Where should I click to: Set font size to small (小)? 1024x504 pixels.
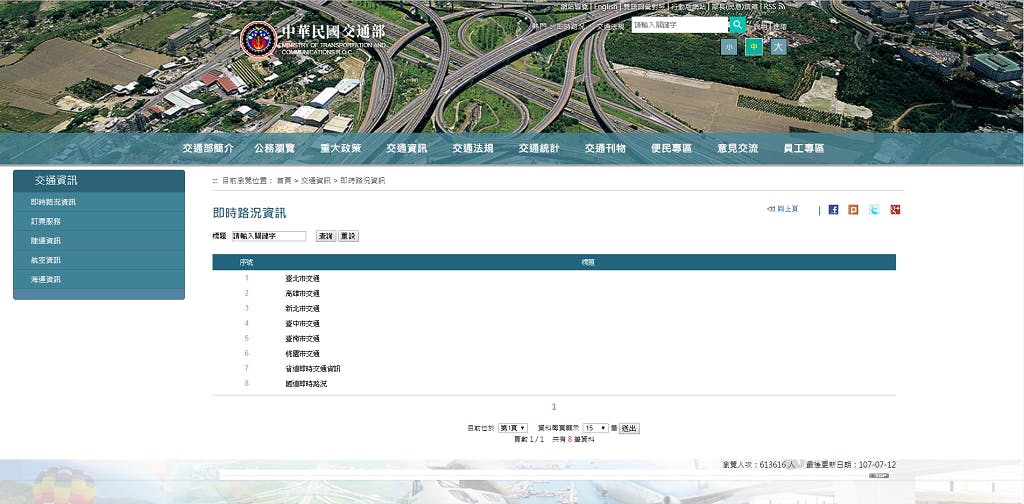[x=728, y=47]
